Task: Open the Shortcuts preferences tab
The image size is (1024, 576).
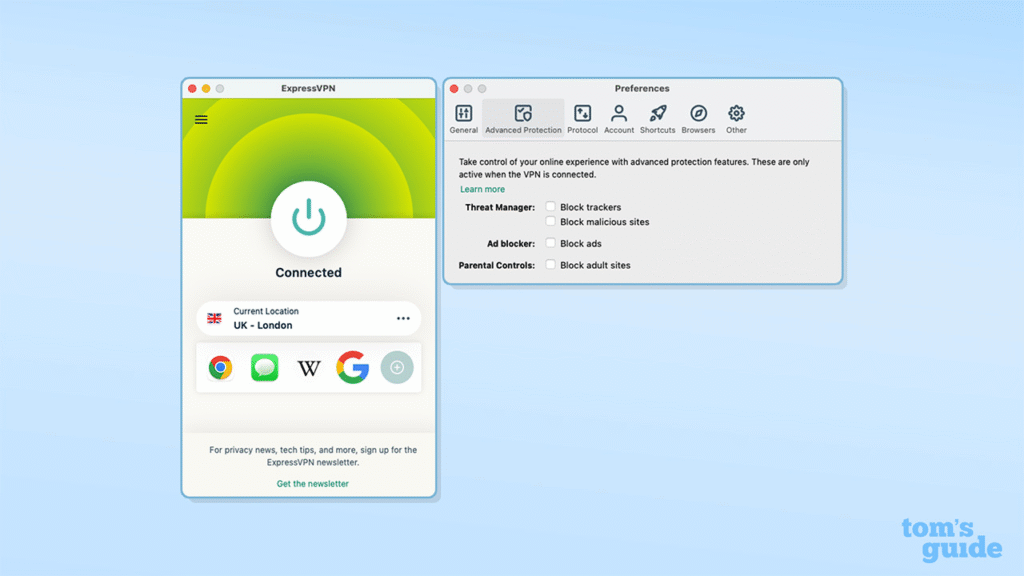Action: tap(658, 118)
